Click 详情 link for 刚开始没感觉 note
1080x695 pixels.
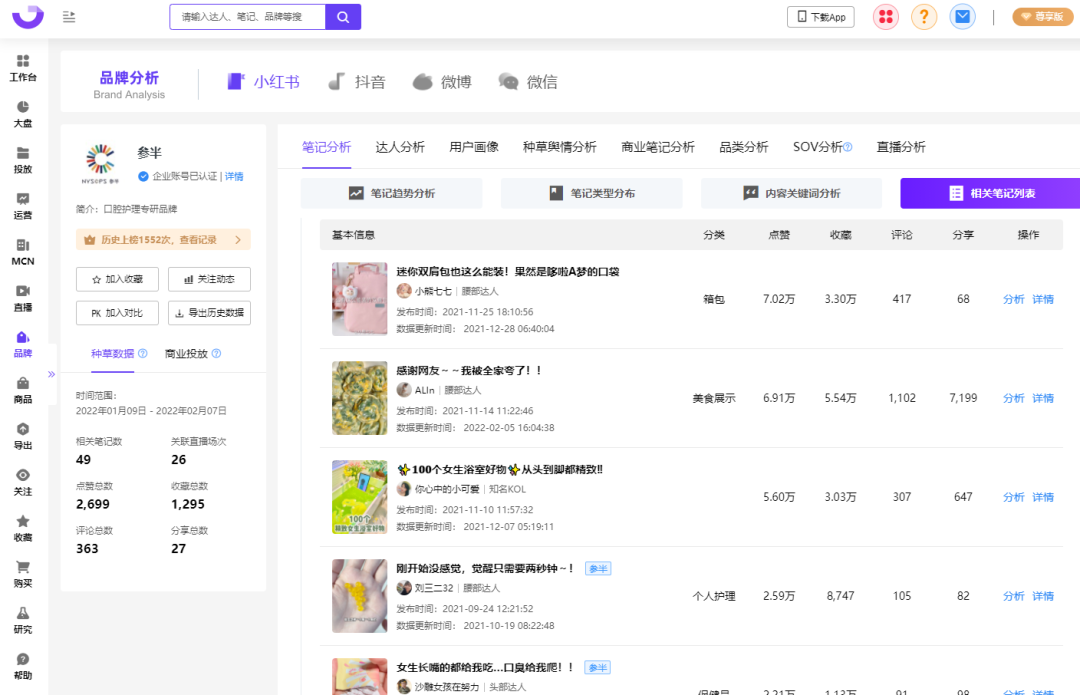pos(1043,597)
